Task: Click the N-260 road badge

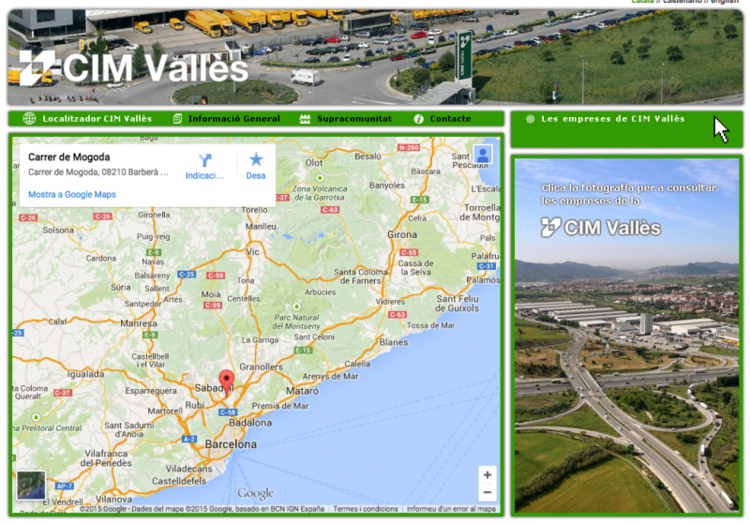Action: pyautogui.click(x=409, y=147)
